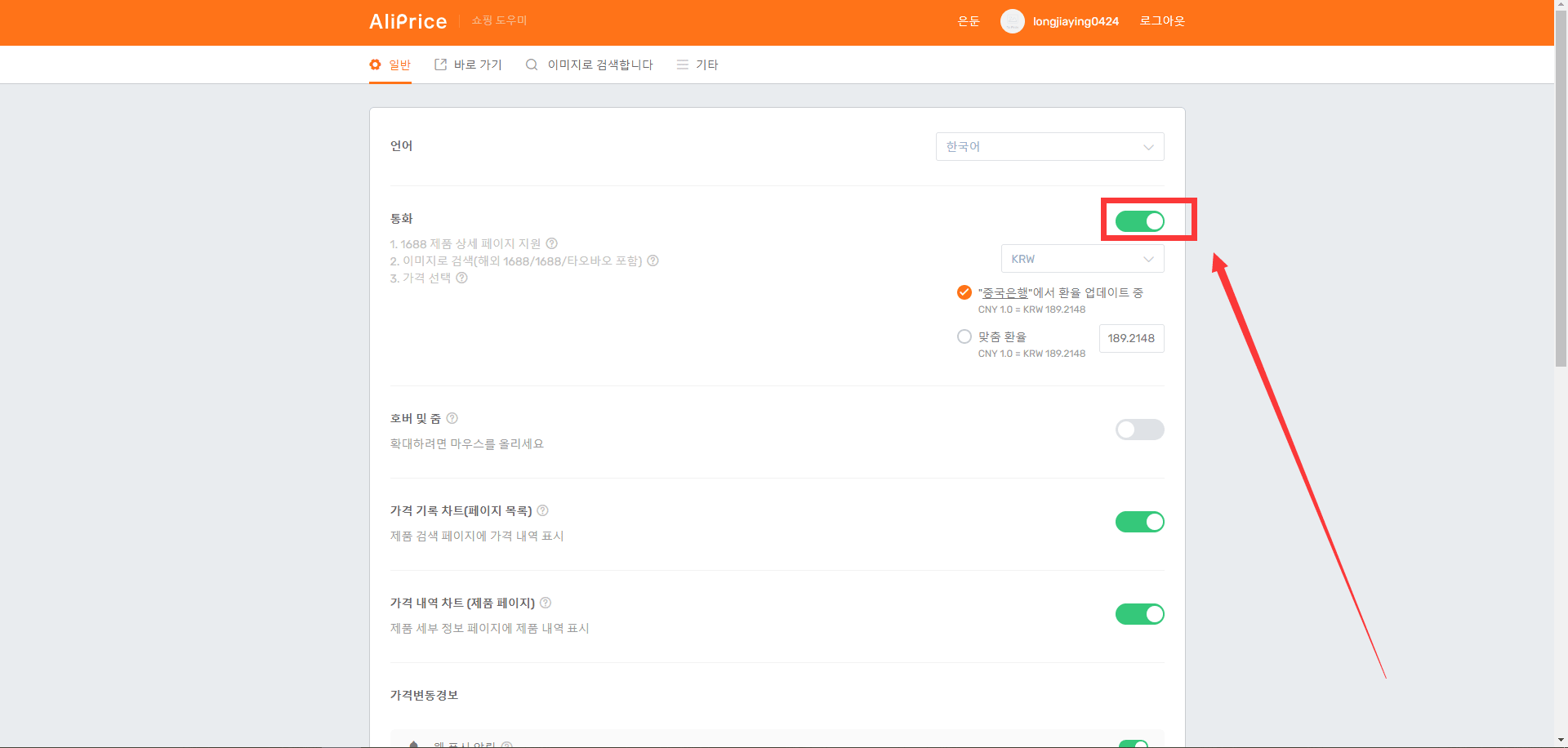Click the user avatar icon
Image resolution: width=1568 pixels, height=748 pixels.
click(x=1013, y=21)
